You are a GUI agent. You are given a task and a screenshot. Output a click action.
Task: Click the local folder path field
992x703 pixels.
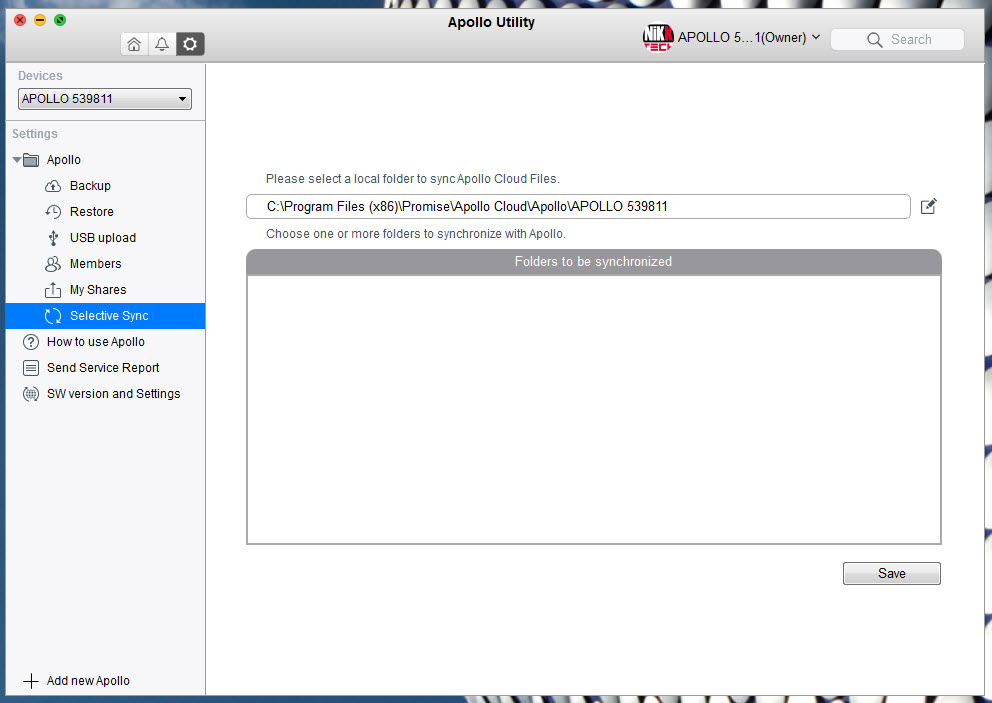coord(578,206)
